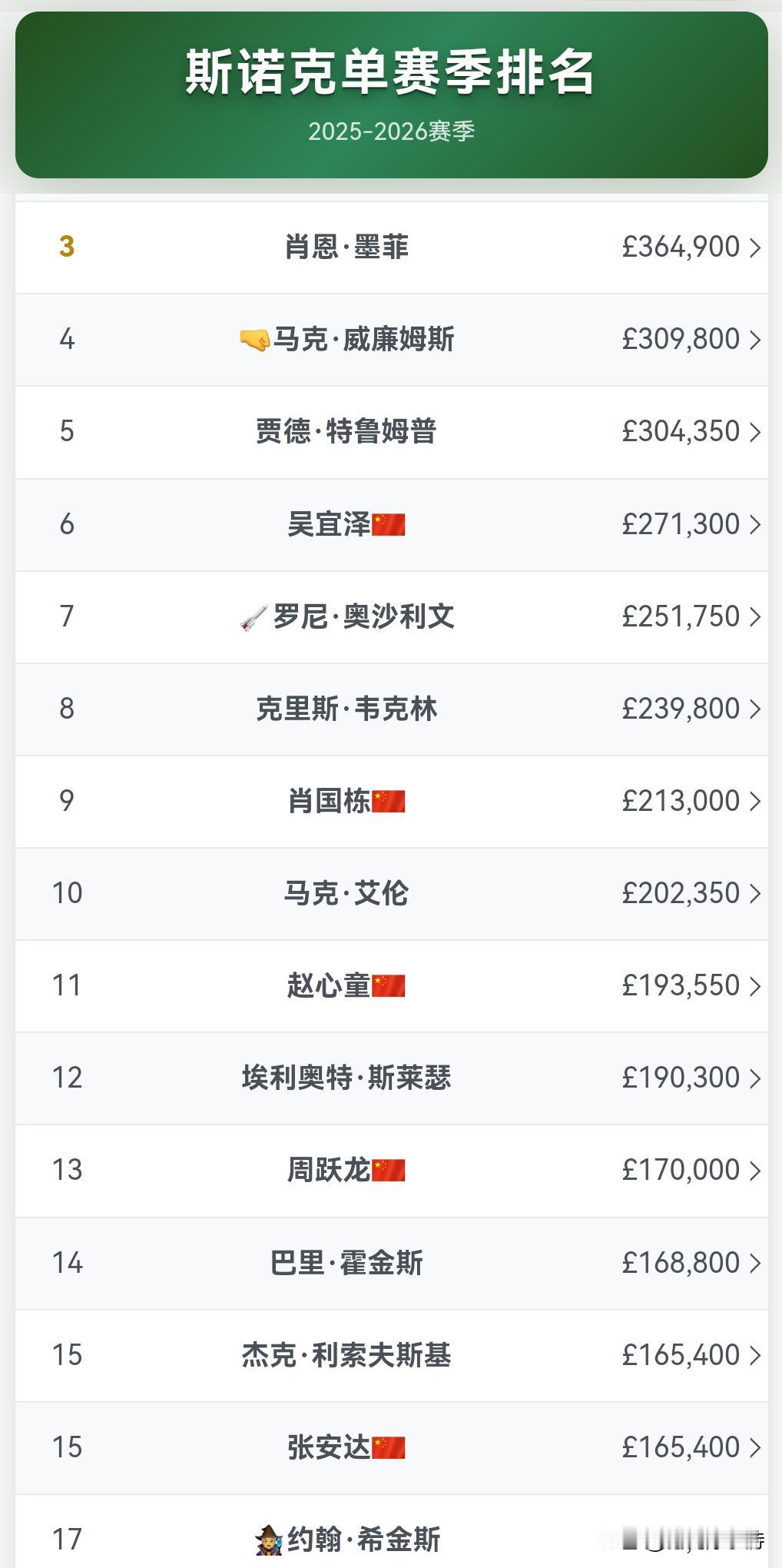Expand the chevron after £364,900
The width and height of the screenshot is (782, 1568).
pyautogui.click(x=755, y=247)
